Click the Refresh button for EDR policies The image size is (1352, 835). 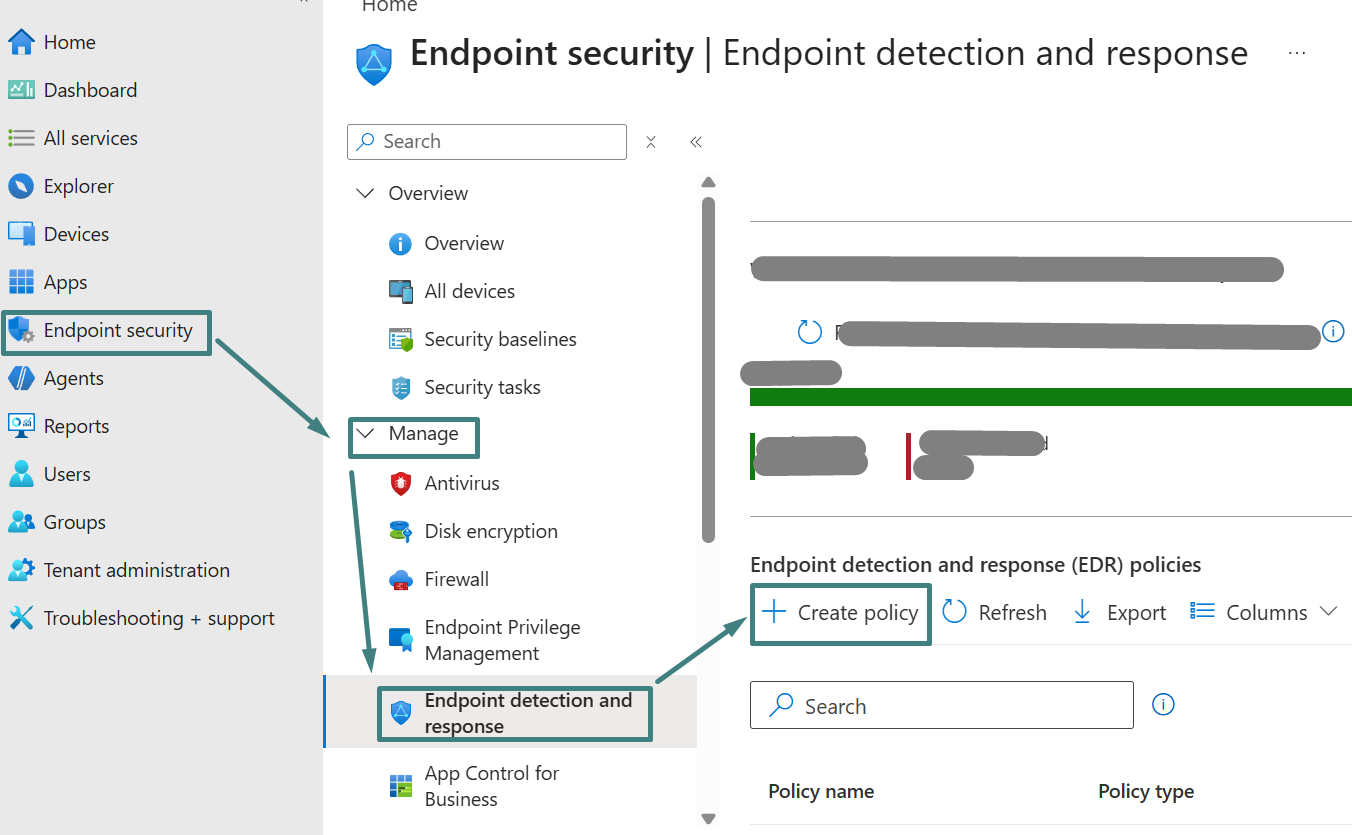[995, 613]
